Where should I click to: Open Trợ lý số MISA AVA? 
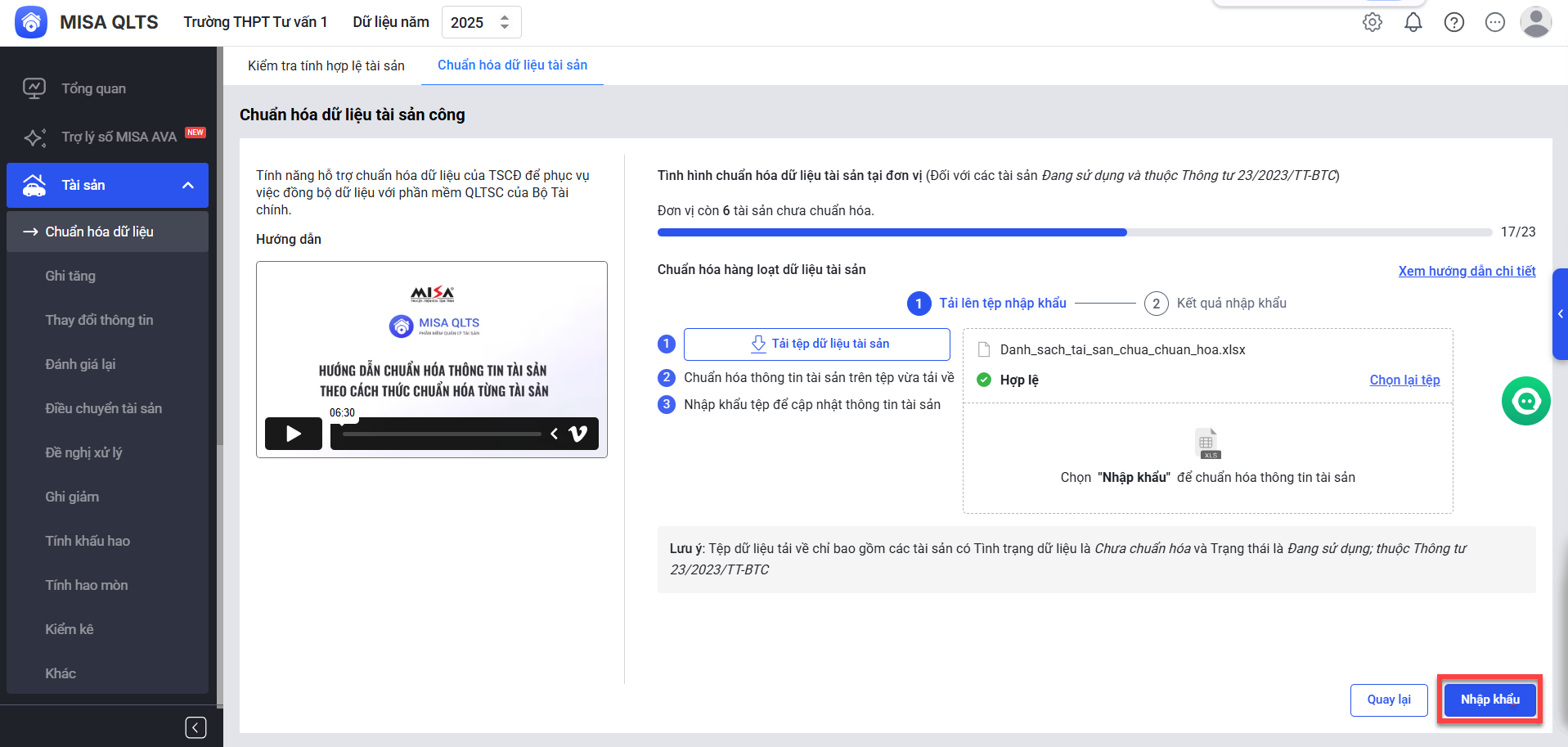(119, 137)
